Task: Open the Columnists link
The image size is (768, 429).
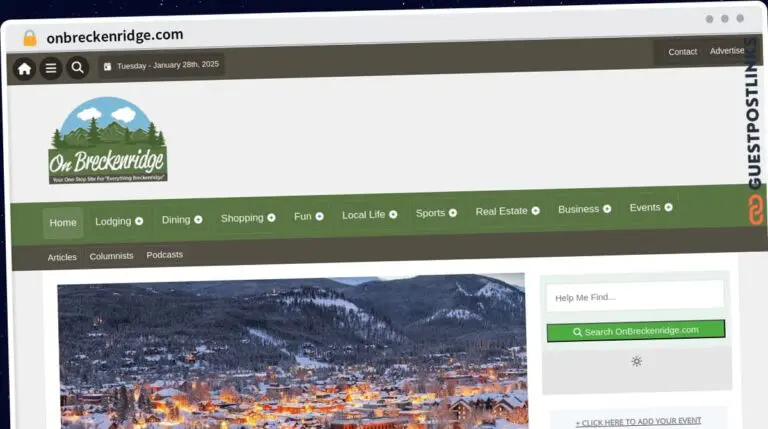Action: pos(111,256)
